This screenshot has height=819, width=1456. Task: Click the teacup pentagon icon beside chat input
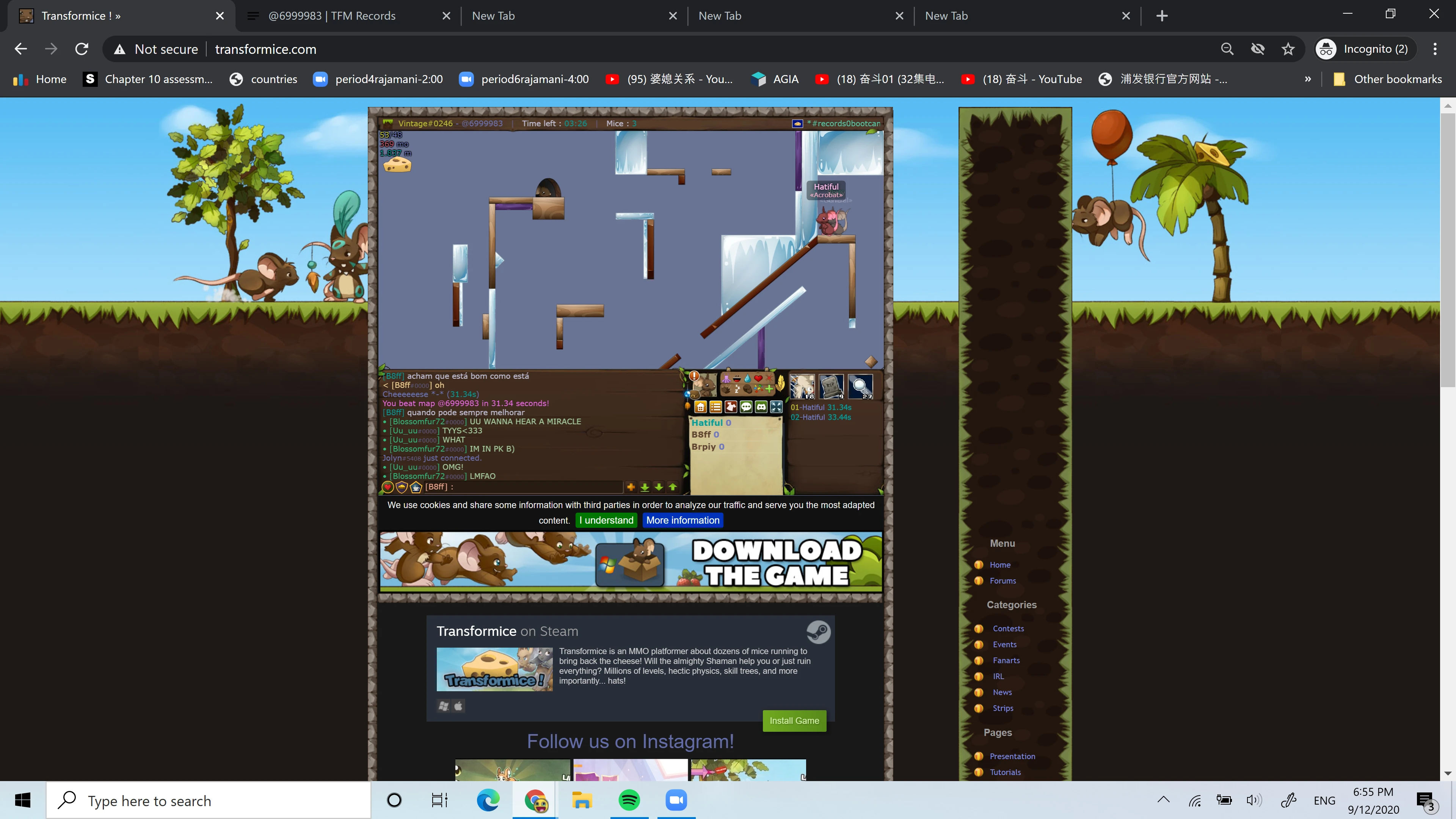416,487
